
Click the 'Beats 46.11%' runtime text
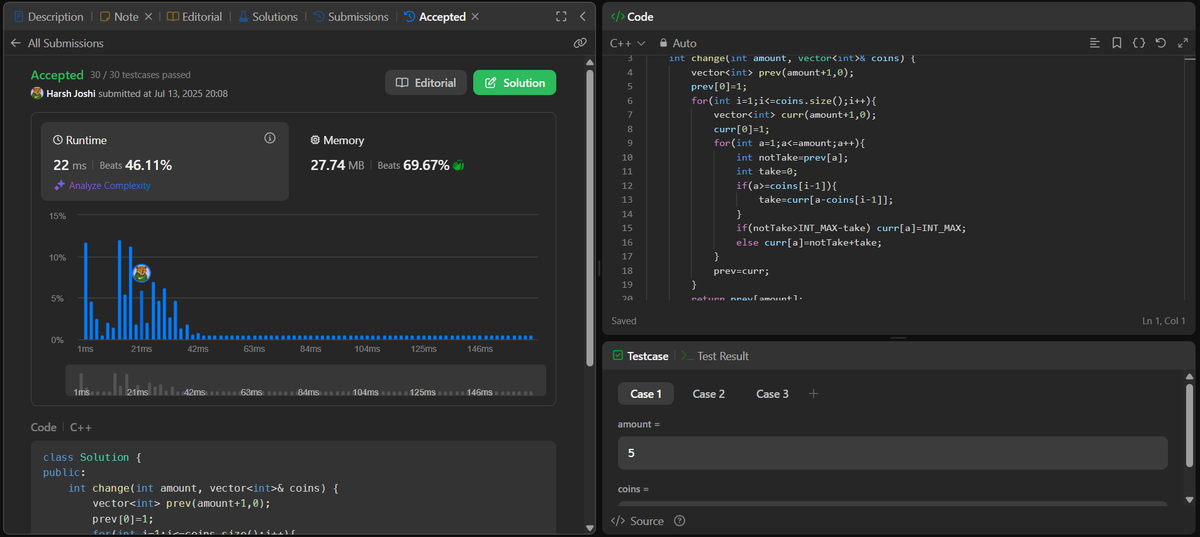click(135, 165)
